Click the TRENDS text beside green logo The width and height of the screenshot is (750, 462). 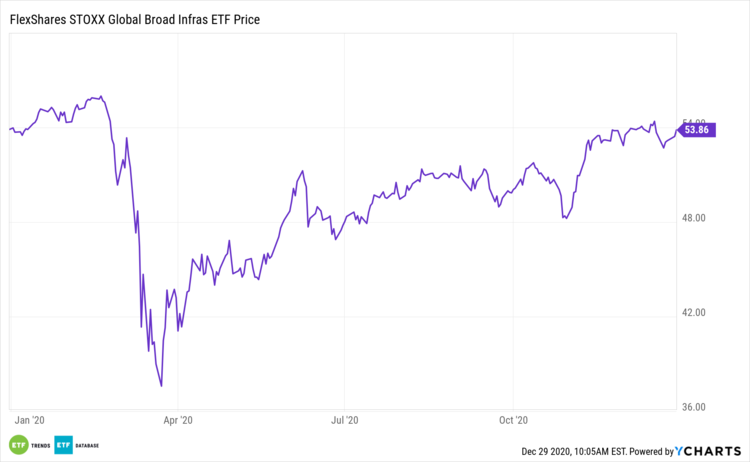pyautogui.click(x=38, y=445)
